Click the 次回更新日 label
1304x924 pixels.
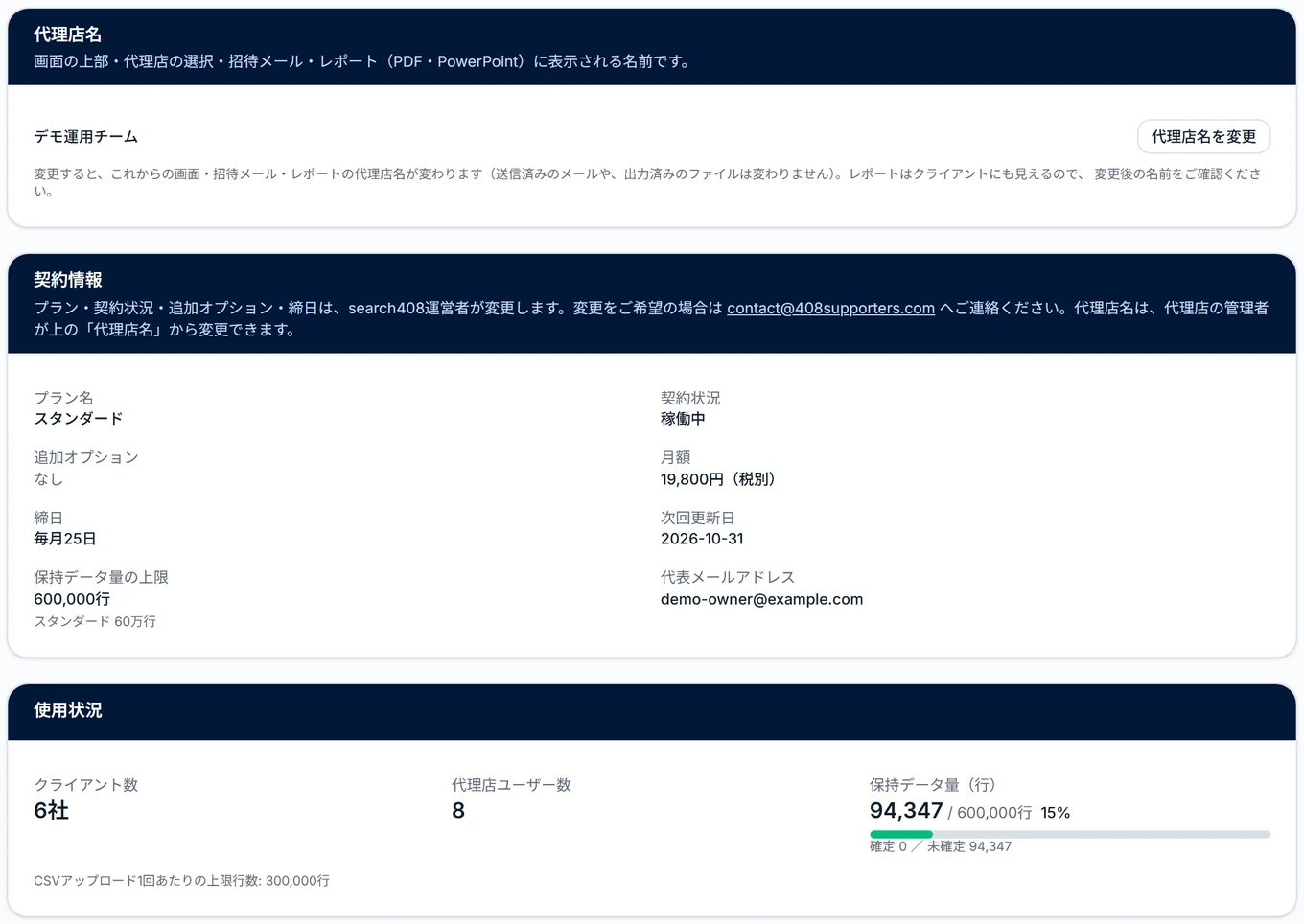coord(698,518)
